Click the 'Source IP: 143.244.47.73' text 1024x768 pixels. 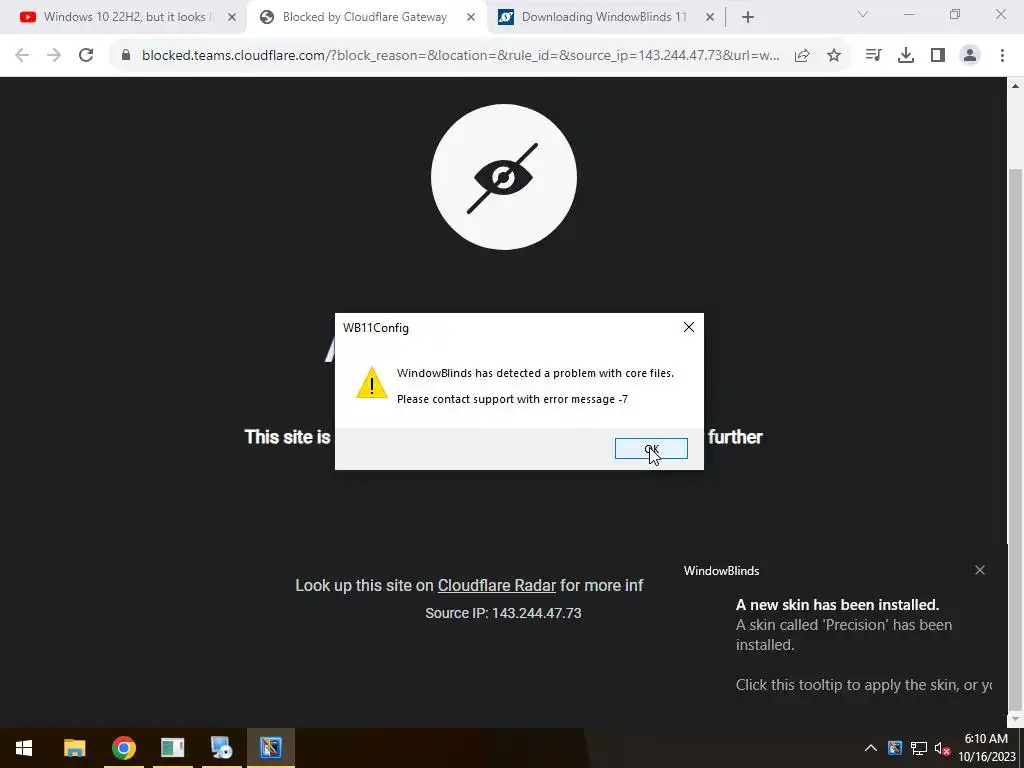[x=503, y=613]
